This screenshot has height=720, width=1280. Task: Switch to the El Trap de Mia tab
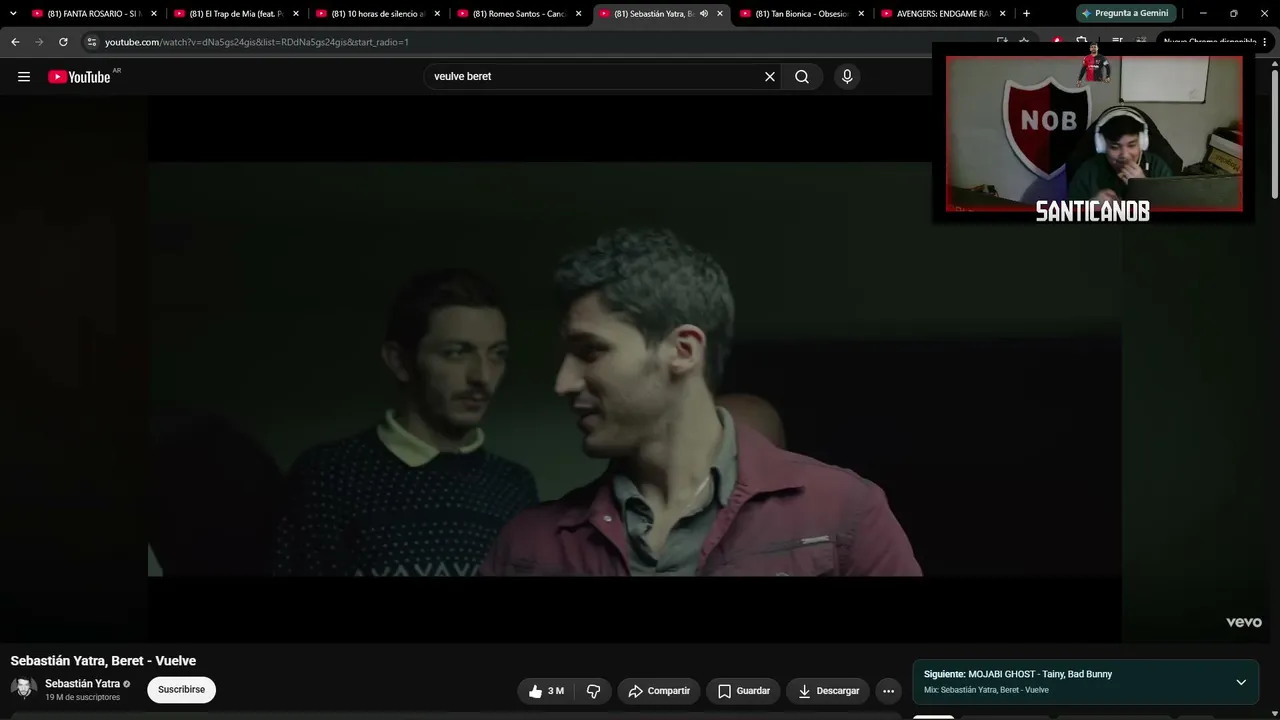point(237,14)
